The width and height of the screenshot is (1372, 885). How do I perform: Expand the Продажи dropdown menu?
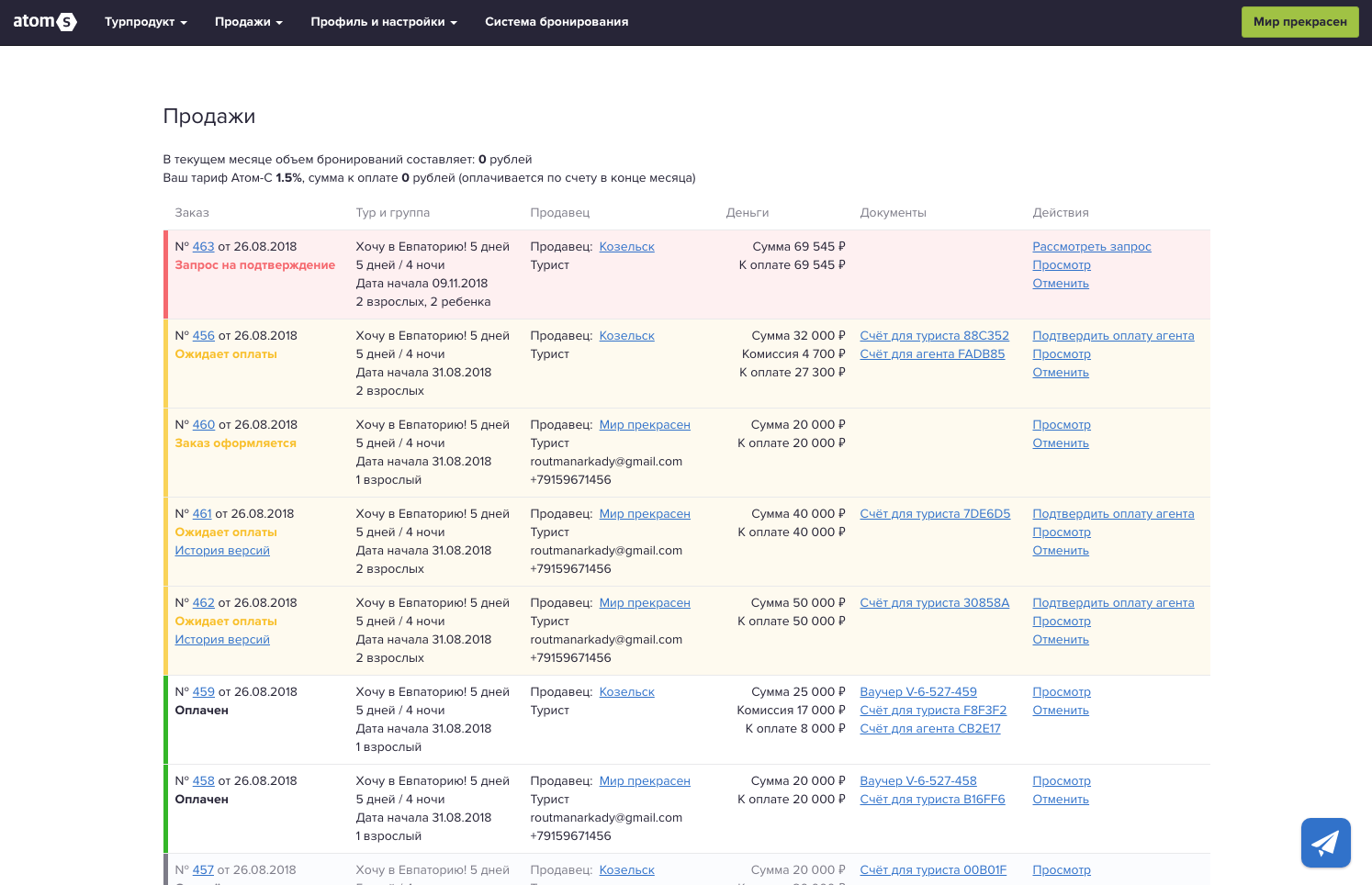249,22
